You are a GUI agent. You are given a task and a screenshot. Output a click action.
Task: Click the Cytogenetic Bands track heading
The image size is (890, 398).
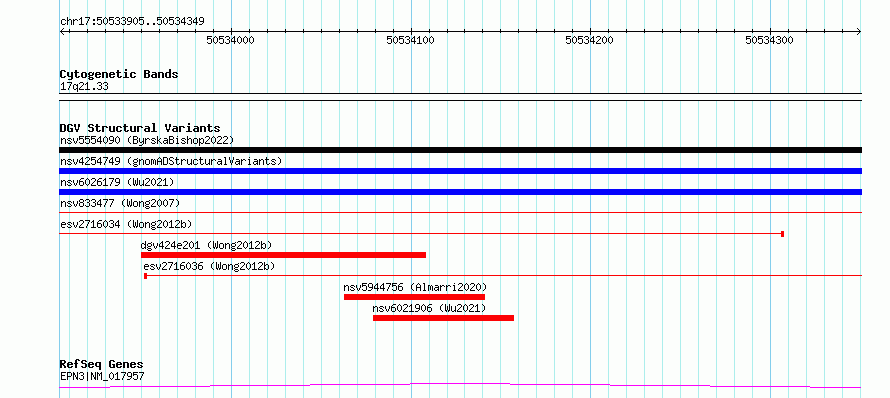pyautogui.click(x=119, y=74)
